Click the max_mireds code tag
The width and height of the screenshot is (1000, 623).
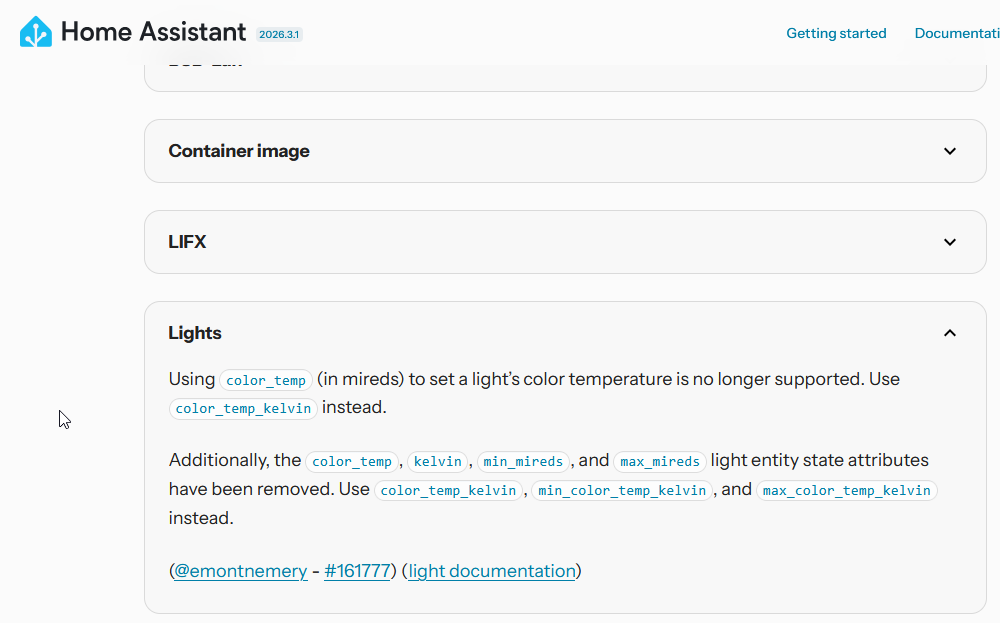tap(659, 461)
